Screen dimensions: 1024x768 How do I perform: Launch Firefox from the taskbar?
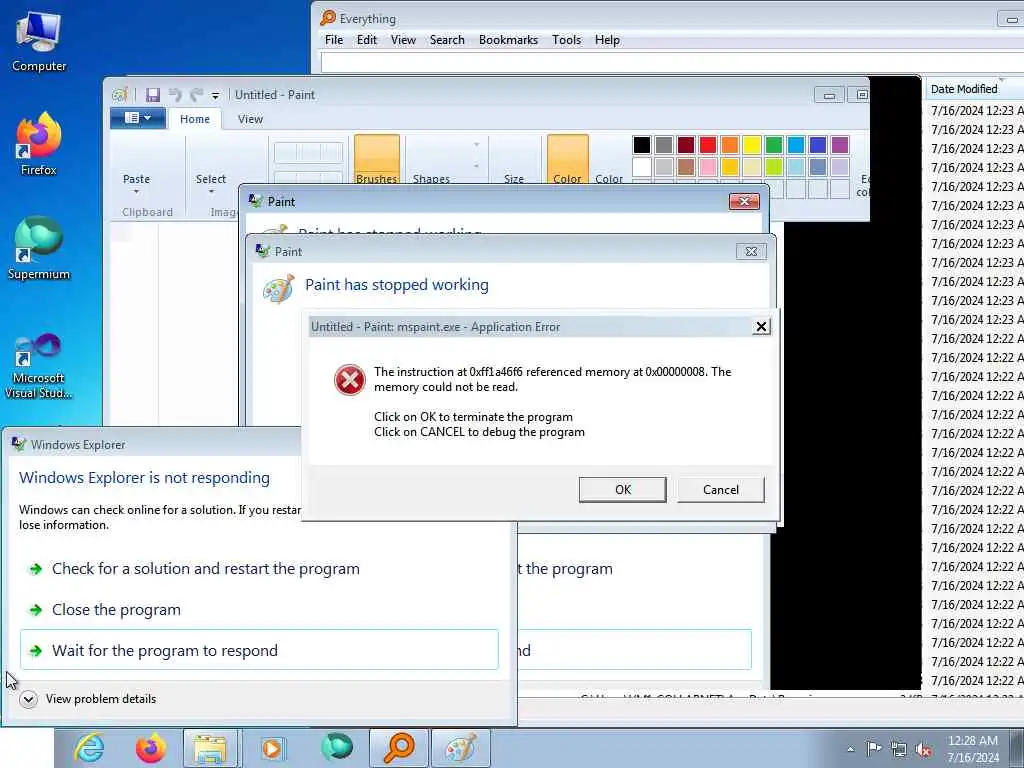[150, 748]
